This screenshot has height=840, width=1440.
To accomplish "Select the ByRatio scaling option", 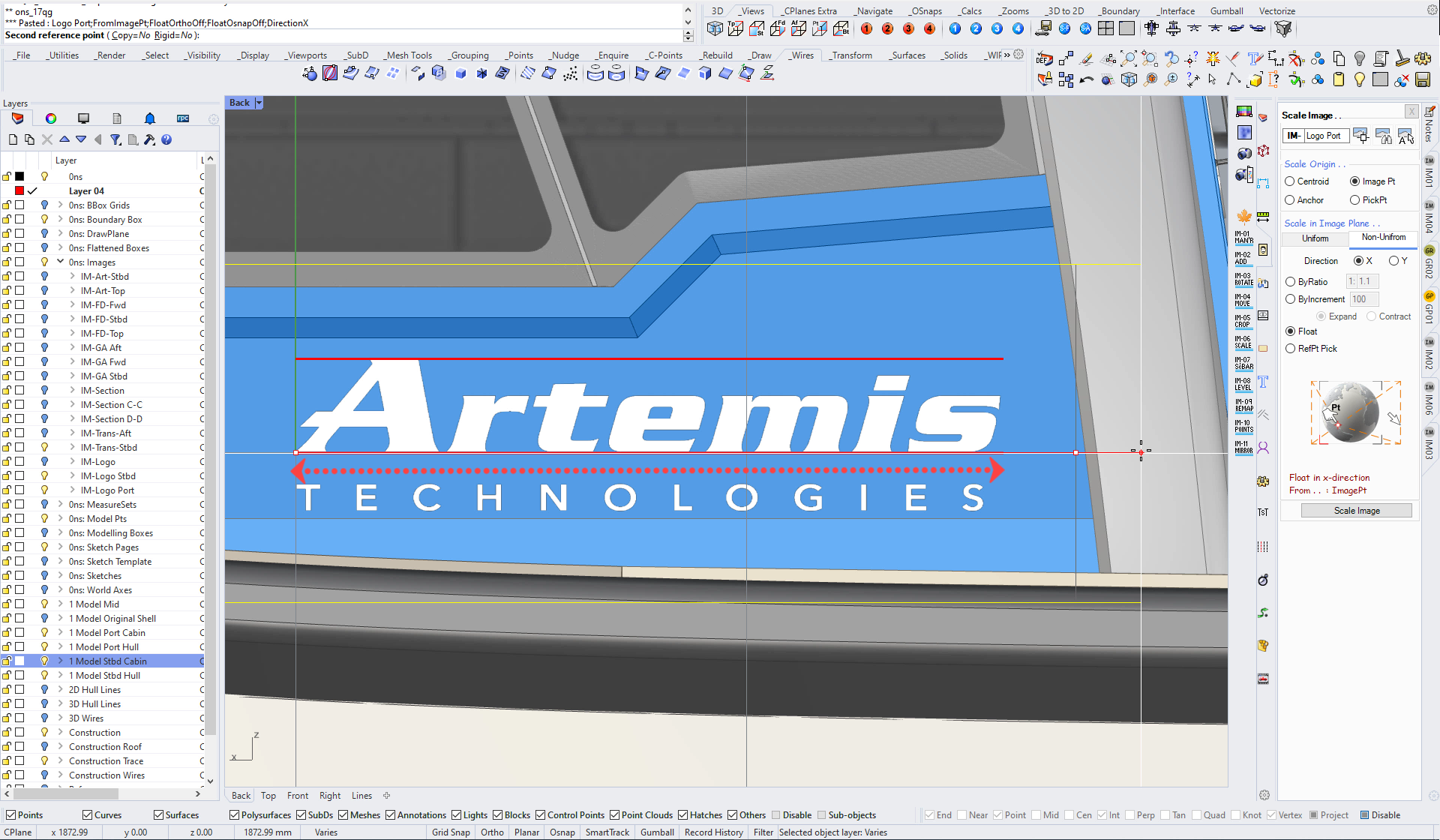I will 1291,282.
